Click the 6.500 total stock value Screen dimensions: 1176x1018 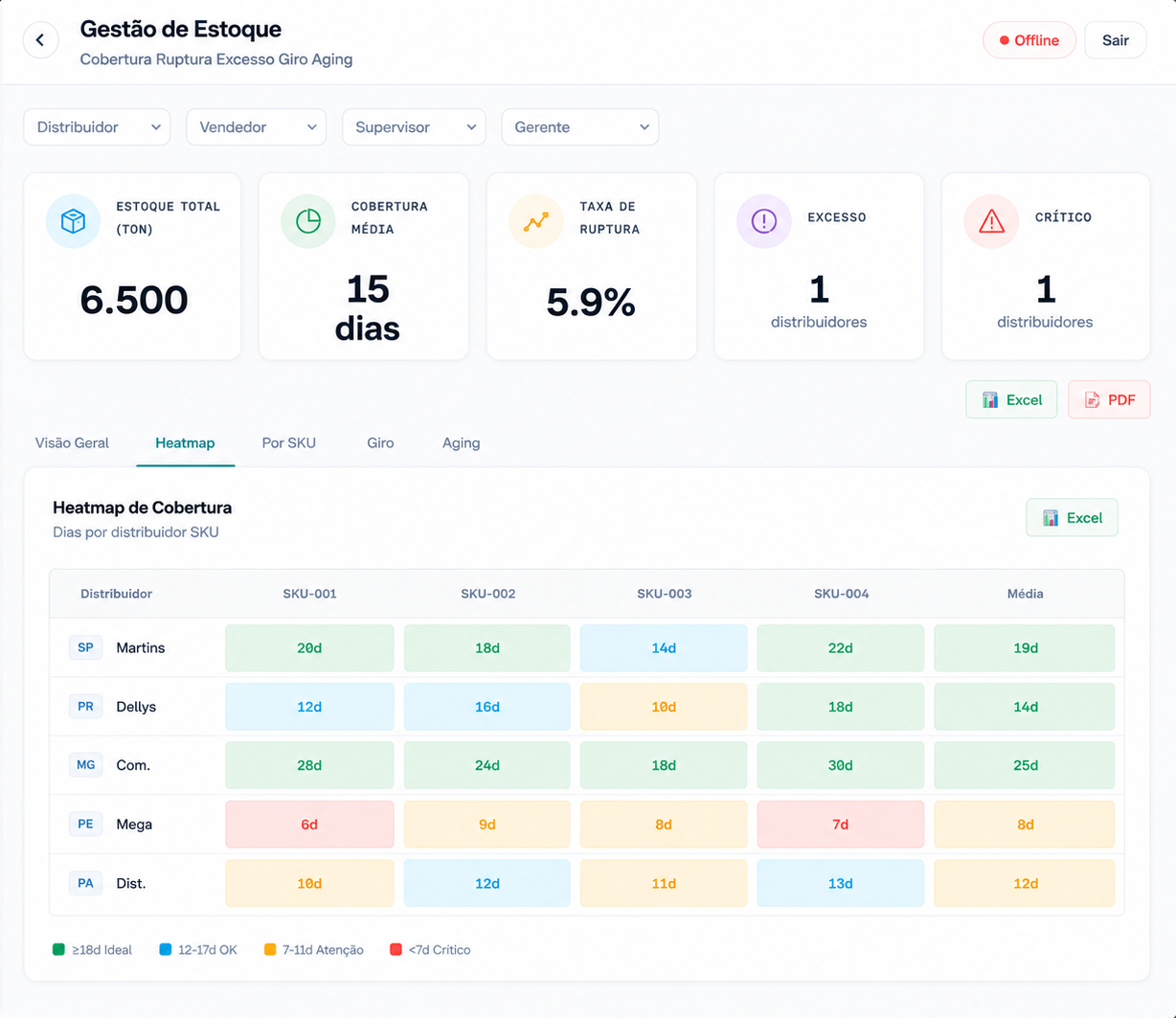coord(134,300)
